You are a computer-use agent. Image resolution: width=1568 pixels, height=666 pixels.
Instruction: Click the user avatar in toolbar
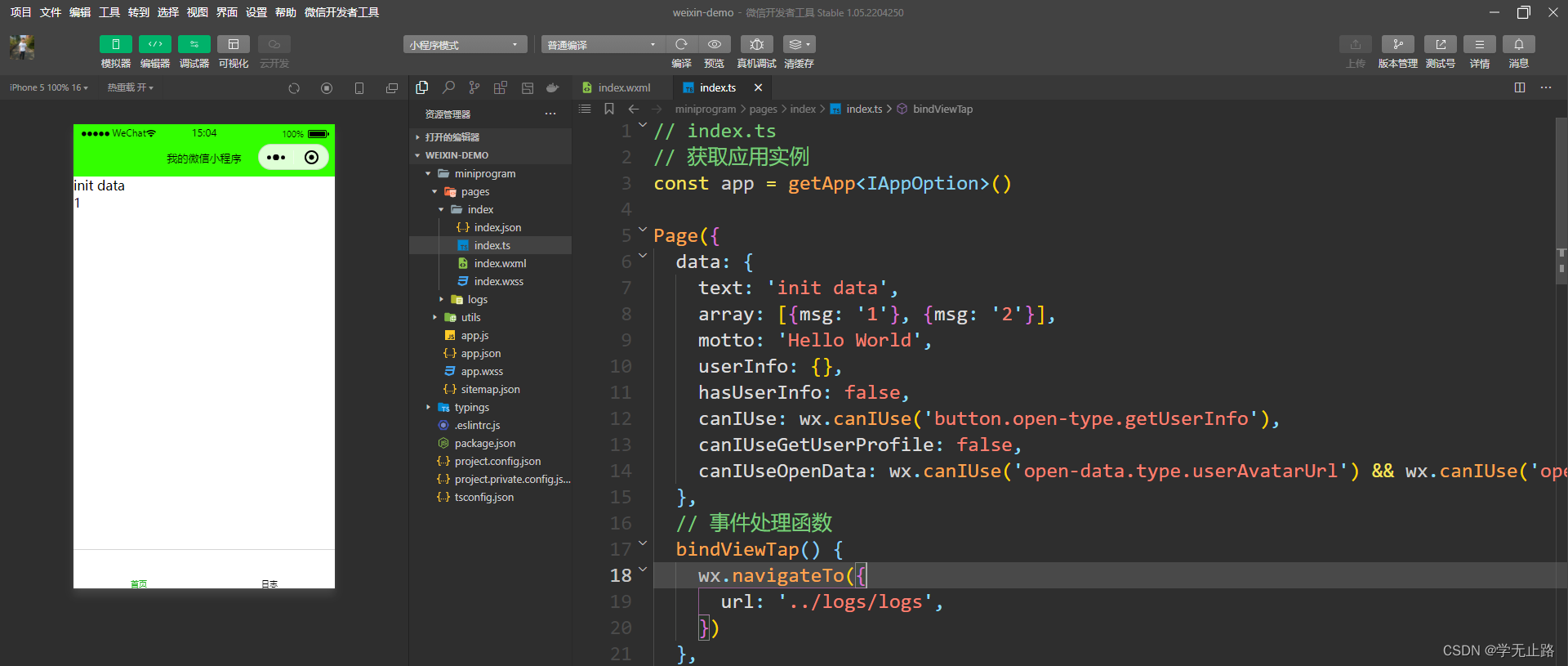[x=22, y=47]
